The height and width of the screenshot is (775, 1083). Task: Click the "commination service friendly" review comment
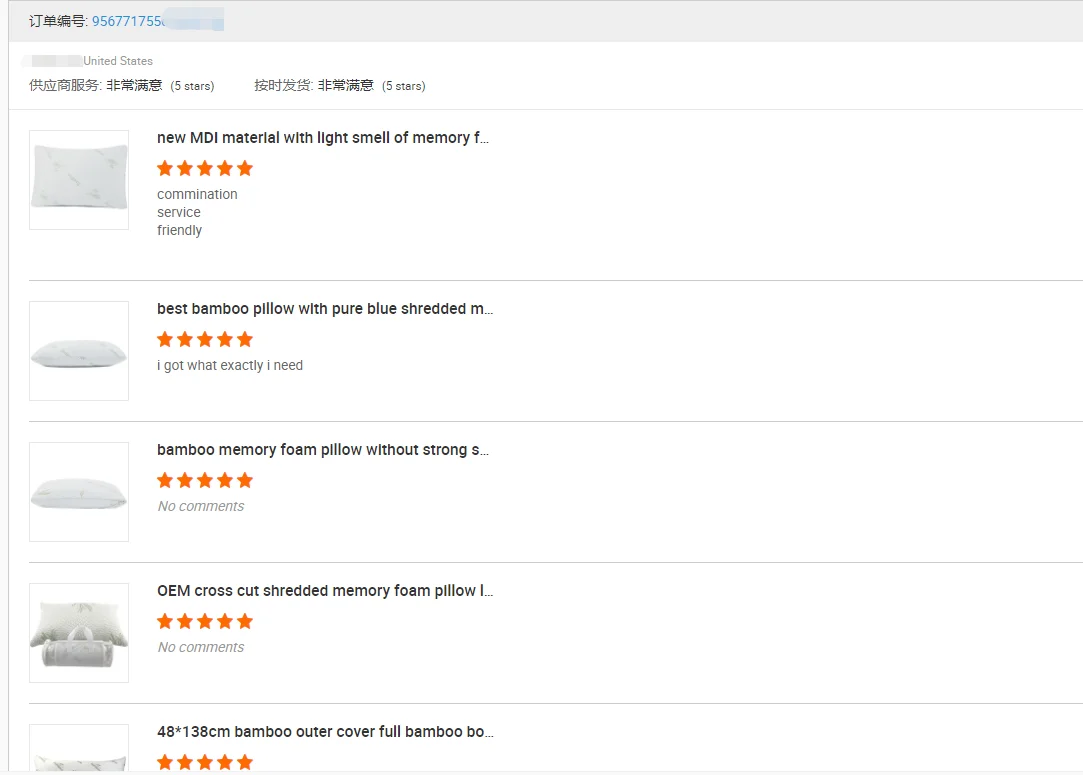[197, 212]
